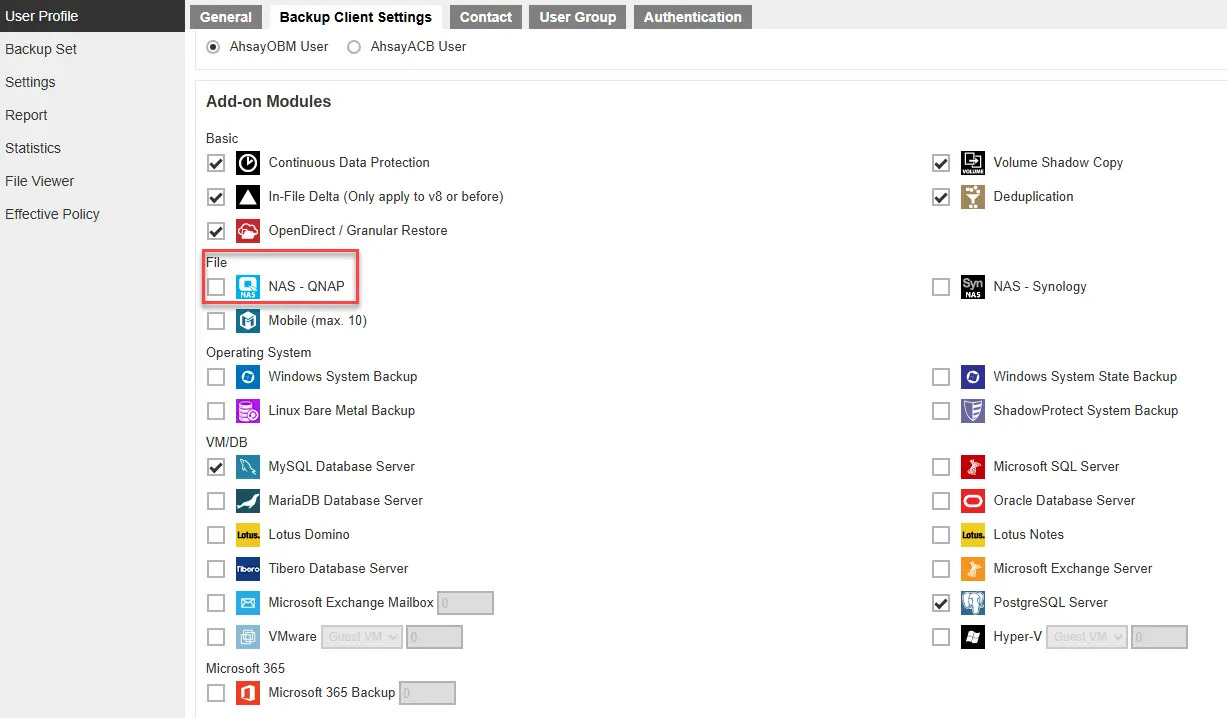The height and width of the screenshot is (718, 1227).
Task: Open the Hyper-V Guest VM dropdown
Action: [x=1087, y=637]
